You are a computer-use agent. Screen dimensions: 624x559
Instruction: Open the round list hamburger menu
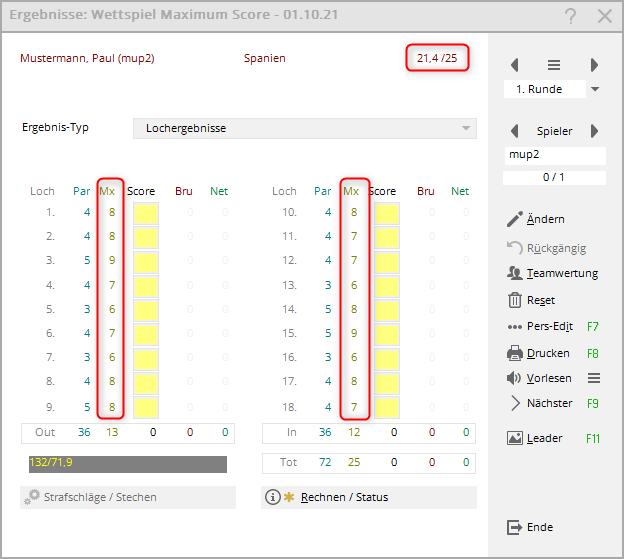click(554, 65)
